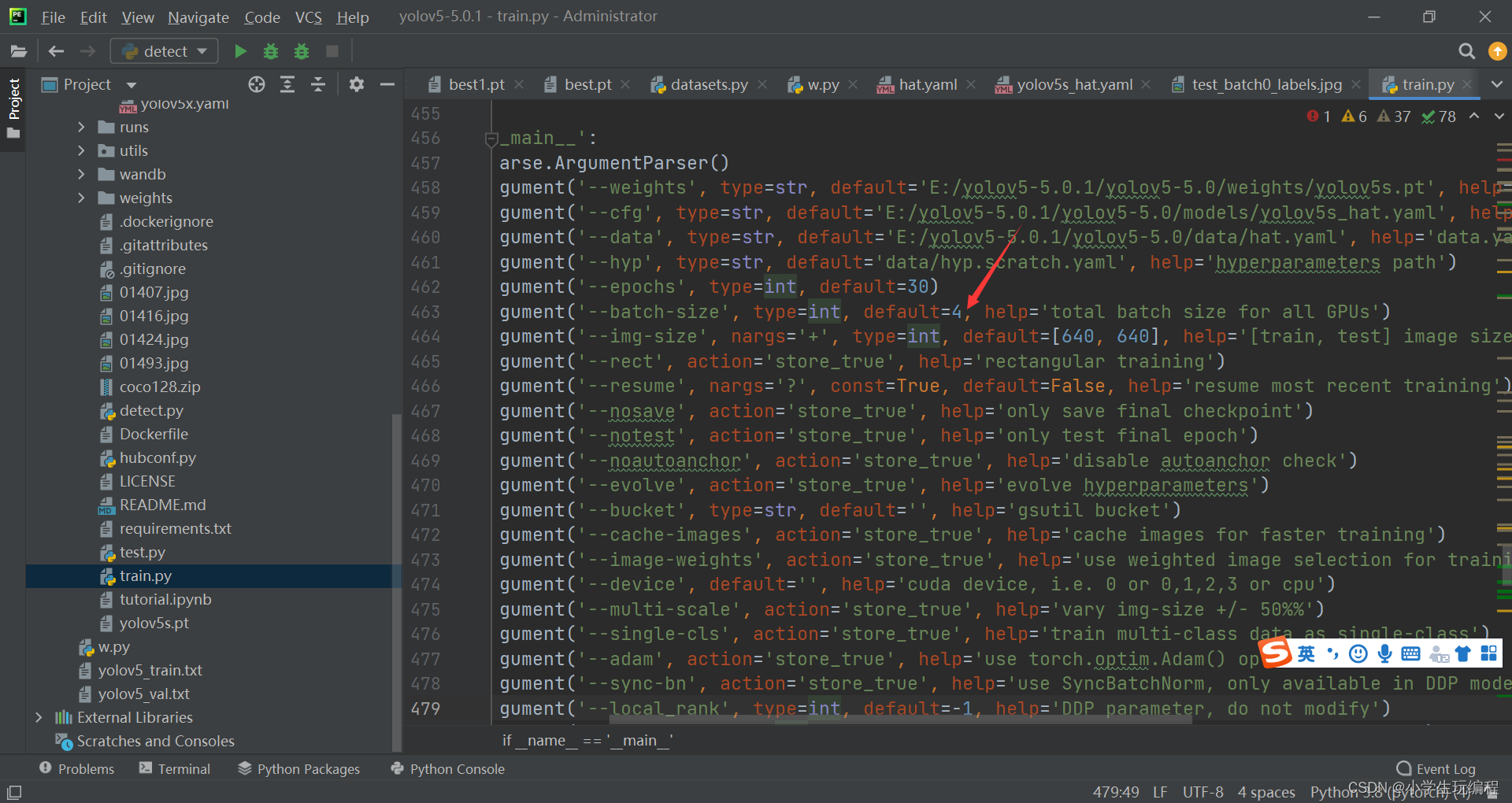Open the Terminal tool window
The width and height of the screenshot is (1512, 803).
click(175, 768)
